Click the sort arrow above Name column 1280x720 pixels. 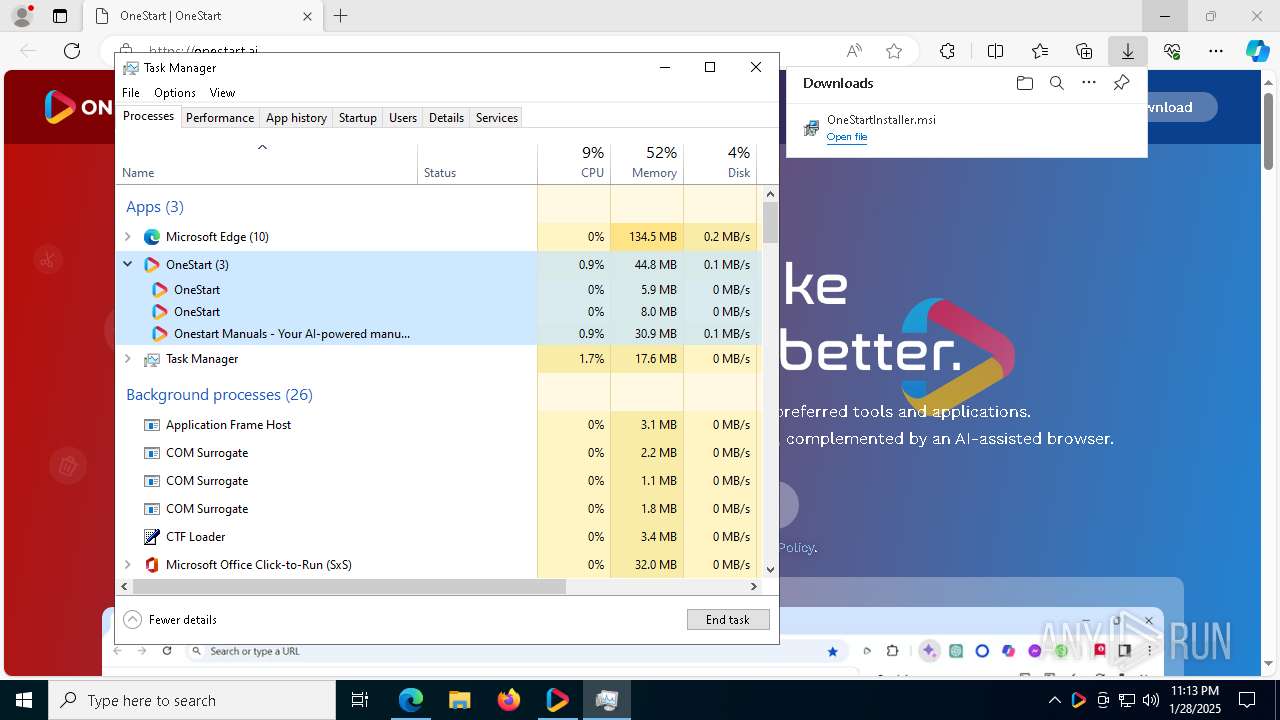pyautogui.click(x=262, y=147)
